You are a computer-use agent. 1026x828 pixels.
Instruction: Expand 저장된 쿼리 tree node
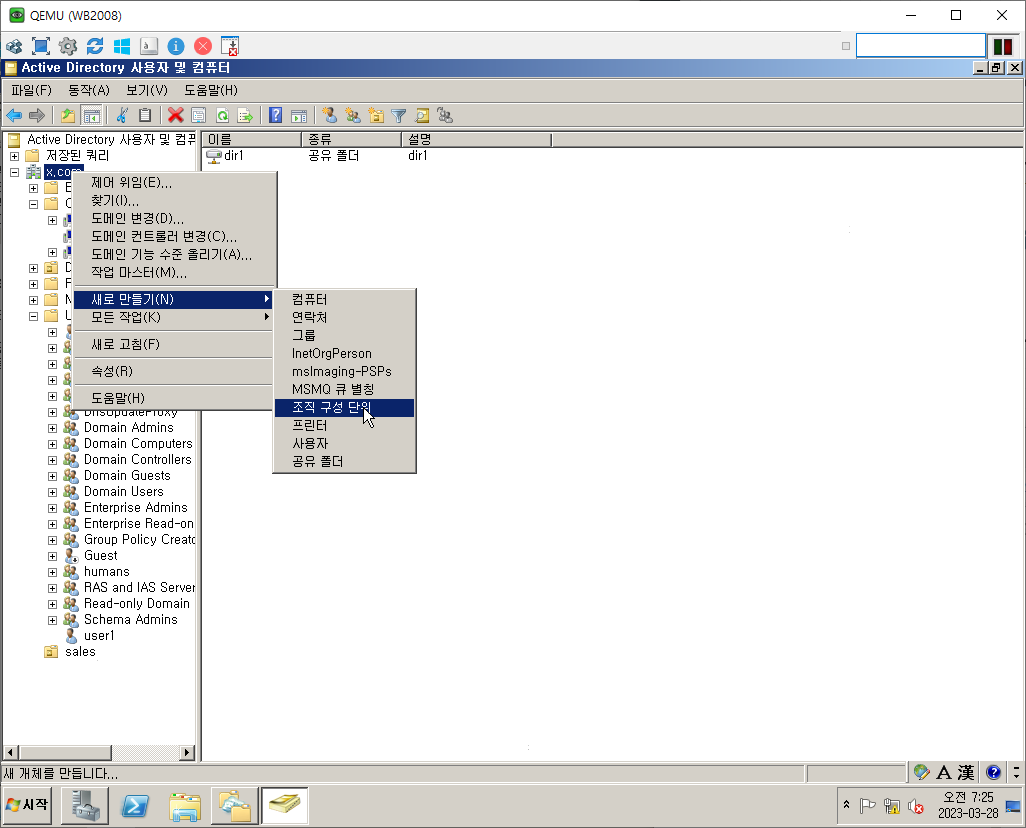[14, 156]
